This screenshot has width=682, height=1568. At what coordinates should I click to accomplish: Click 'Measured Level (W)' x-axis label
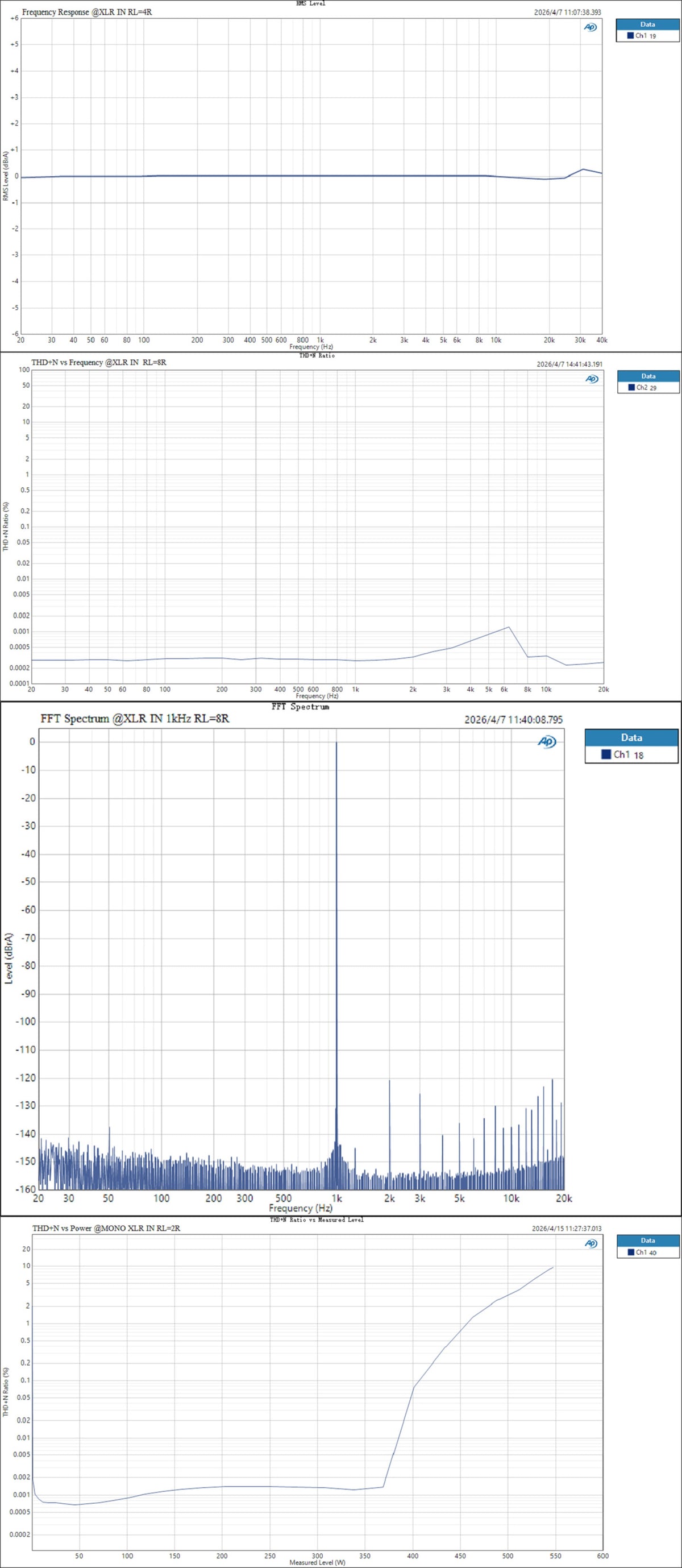coord(317,1562)
